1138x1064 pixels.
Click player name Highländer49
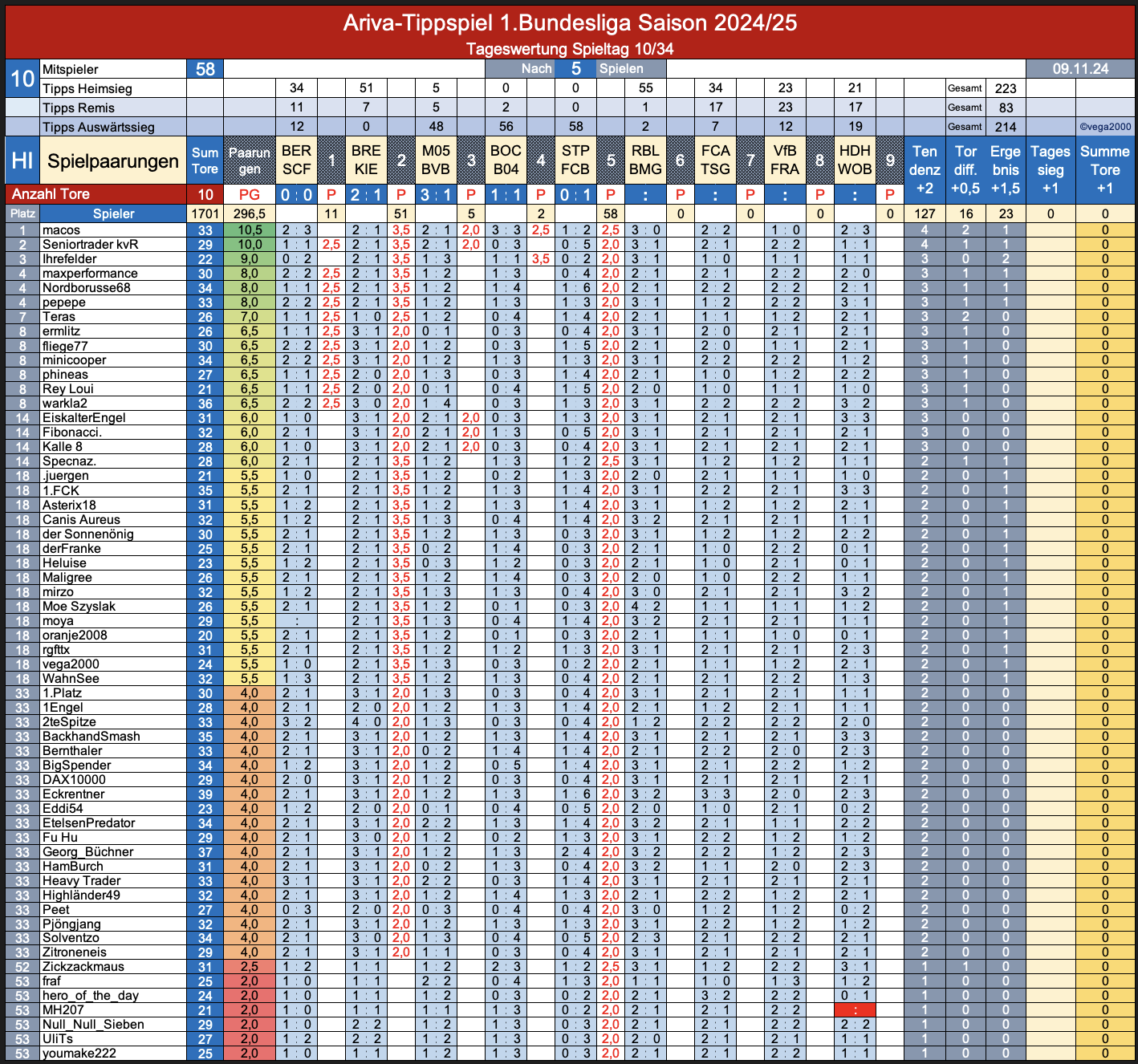(x=81, y=895)
